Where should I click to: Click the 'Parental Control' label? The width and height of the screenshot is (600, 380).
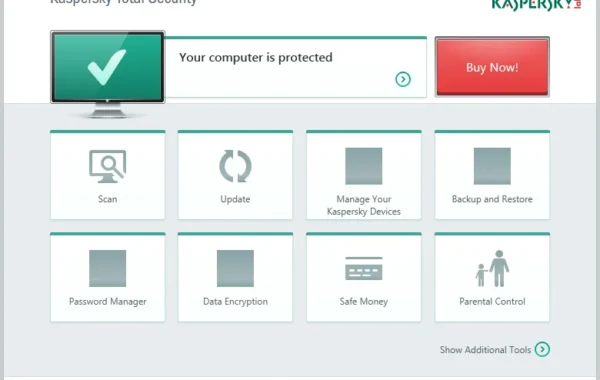[492, 302]
